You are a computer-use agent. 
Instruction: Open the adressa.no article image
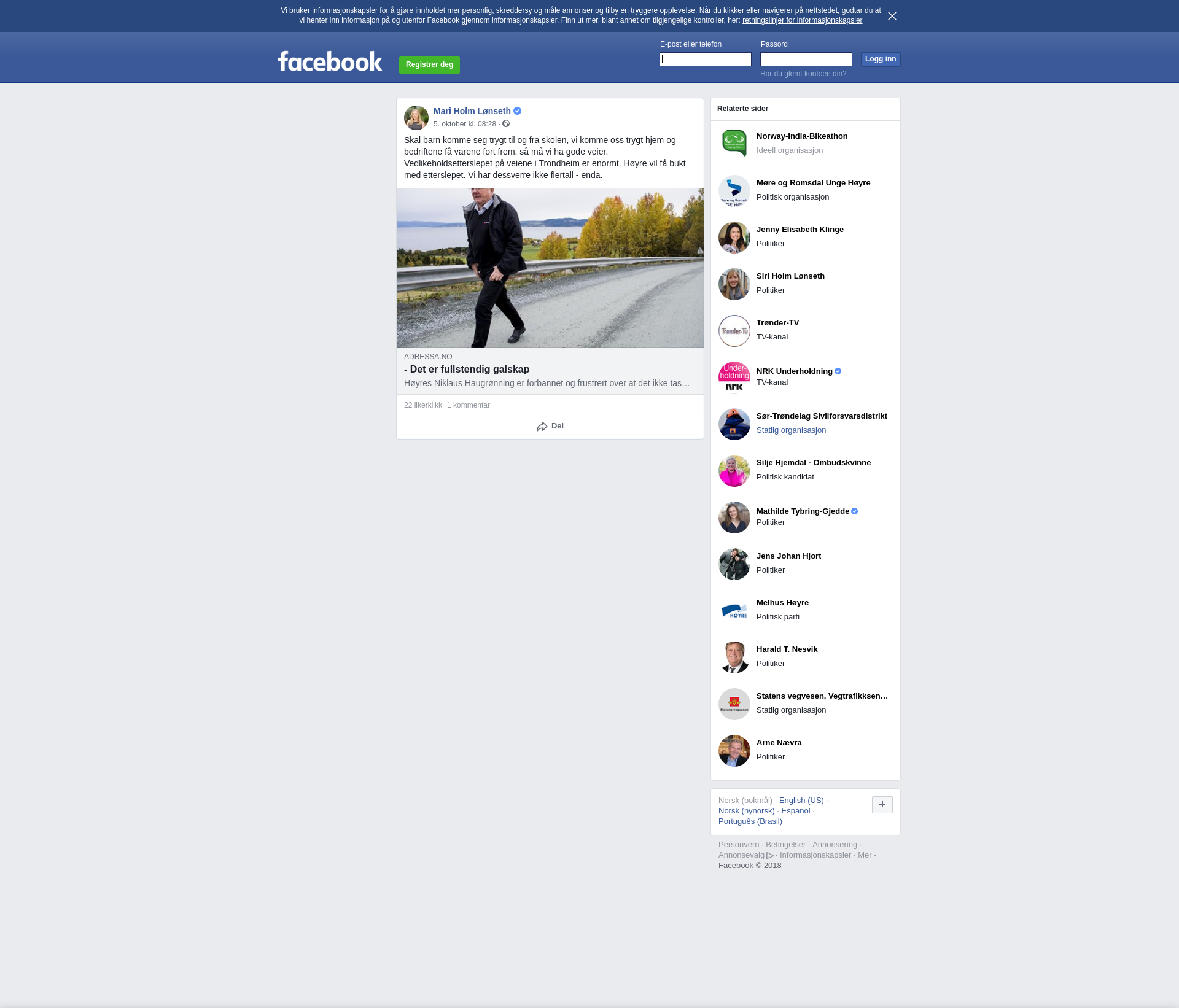click(x=550, y=268)
